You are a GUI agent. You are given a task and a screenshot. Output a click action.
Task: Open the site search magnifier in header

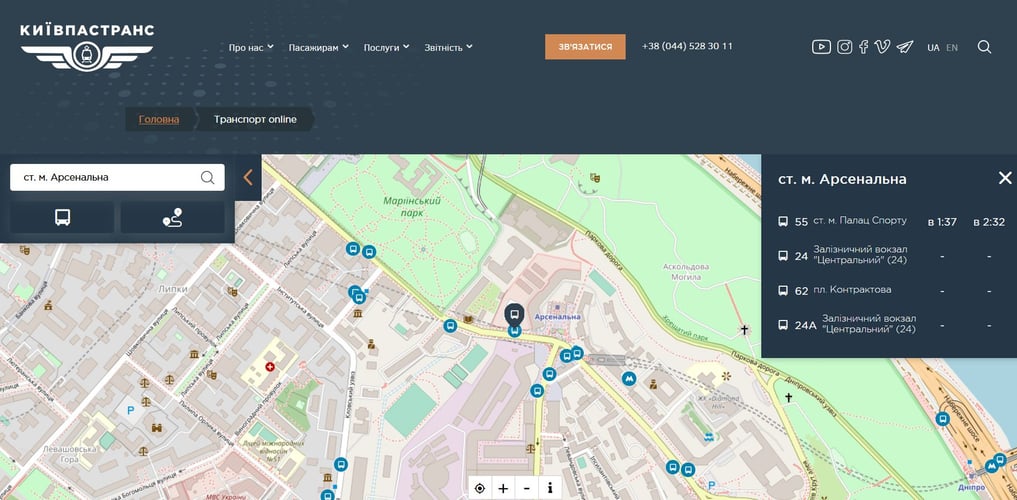click(x=984, y=47)
